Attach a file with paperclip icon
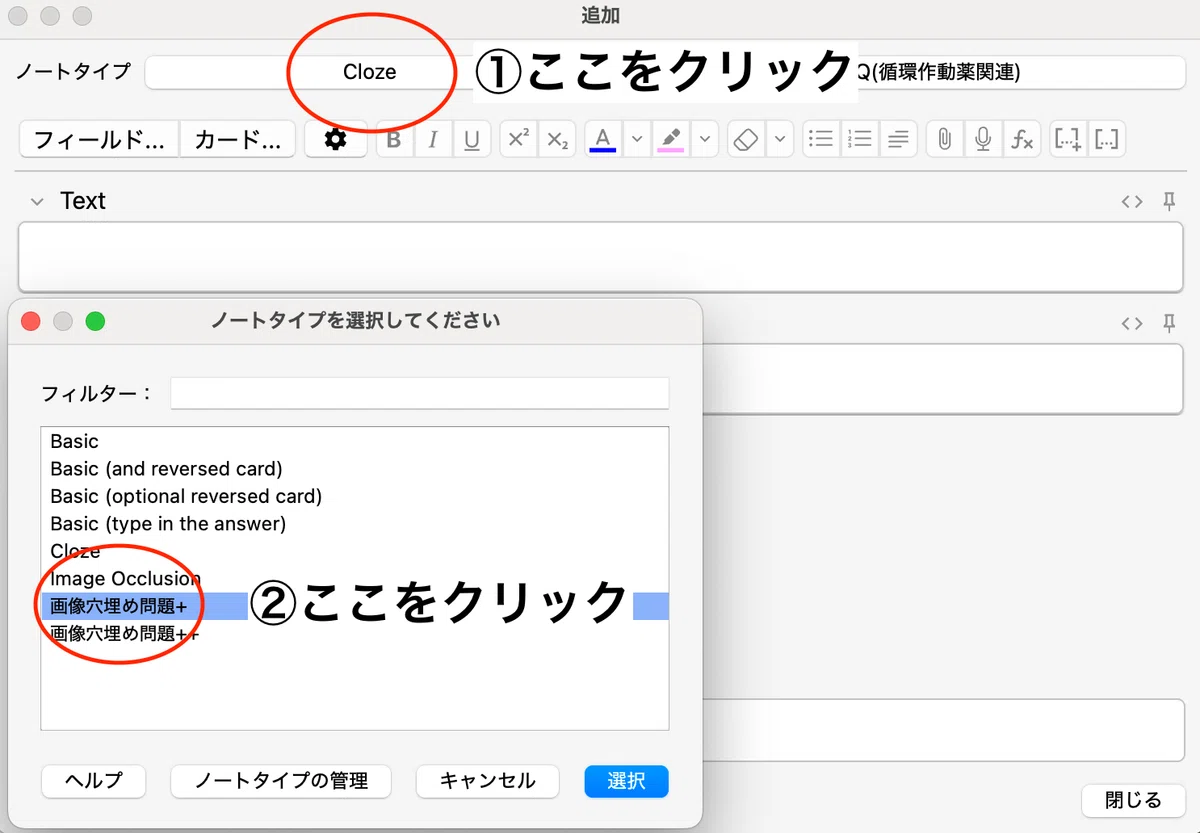1200x833 pixels. [944, 140]
